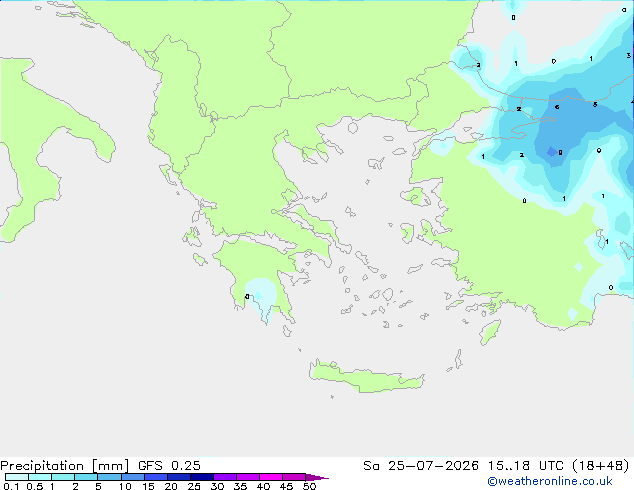
Task: Click the '25' legend scale label
Action: pos(194,486)
